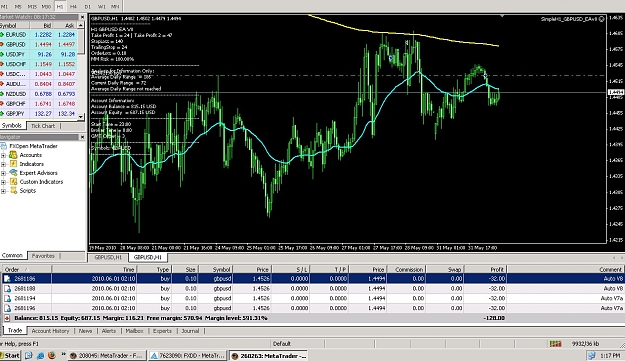Select order 2681186 row icon
This screenshot has width=625, height=361.
point(8,279)
